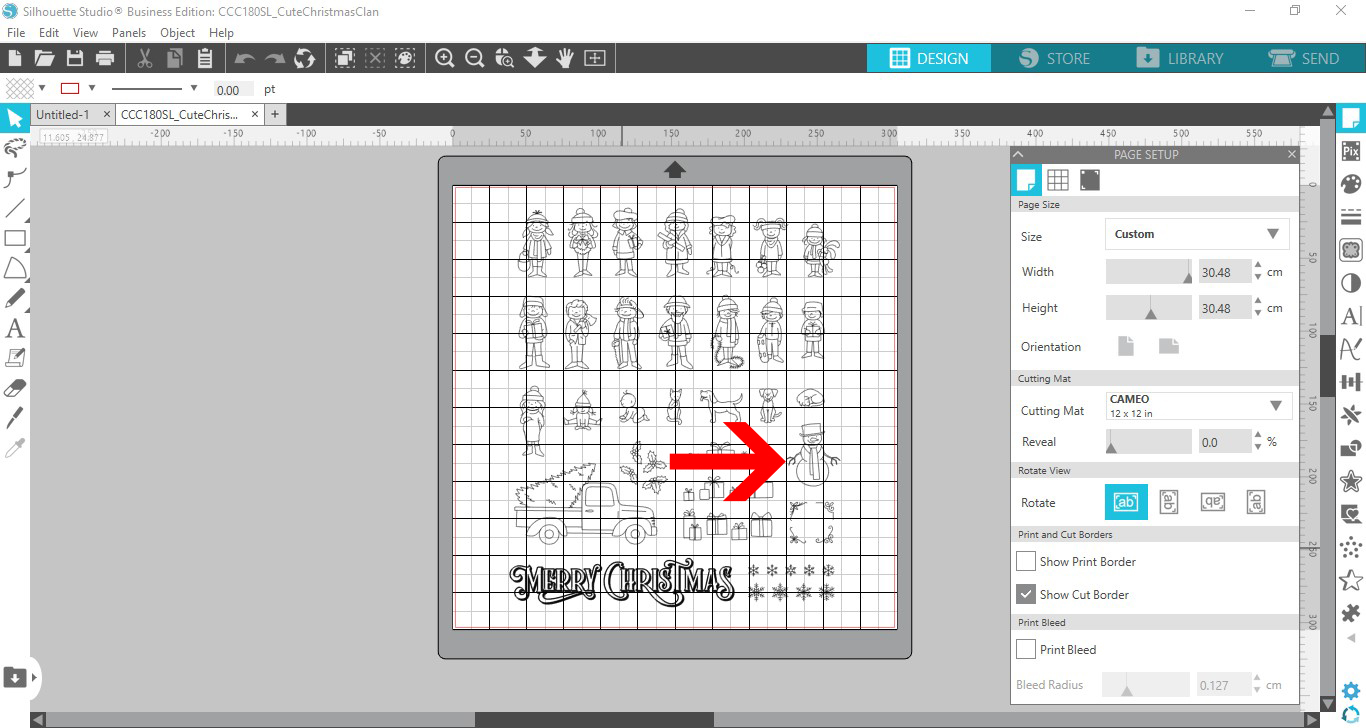Screen dimensions: 1366x728
Task: Click the Height value stepper arrows
Action: (1257, 307)
